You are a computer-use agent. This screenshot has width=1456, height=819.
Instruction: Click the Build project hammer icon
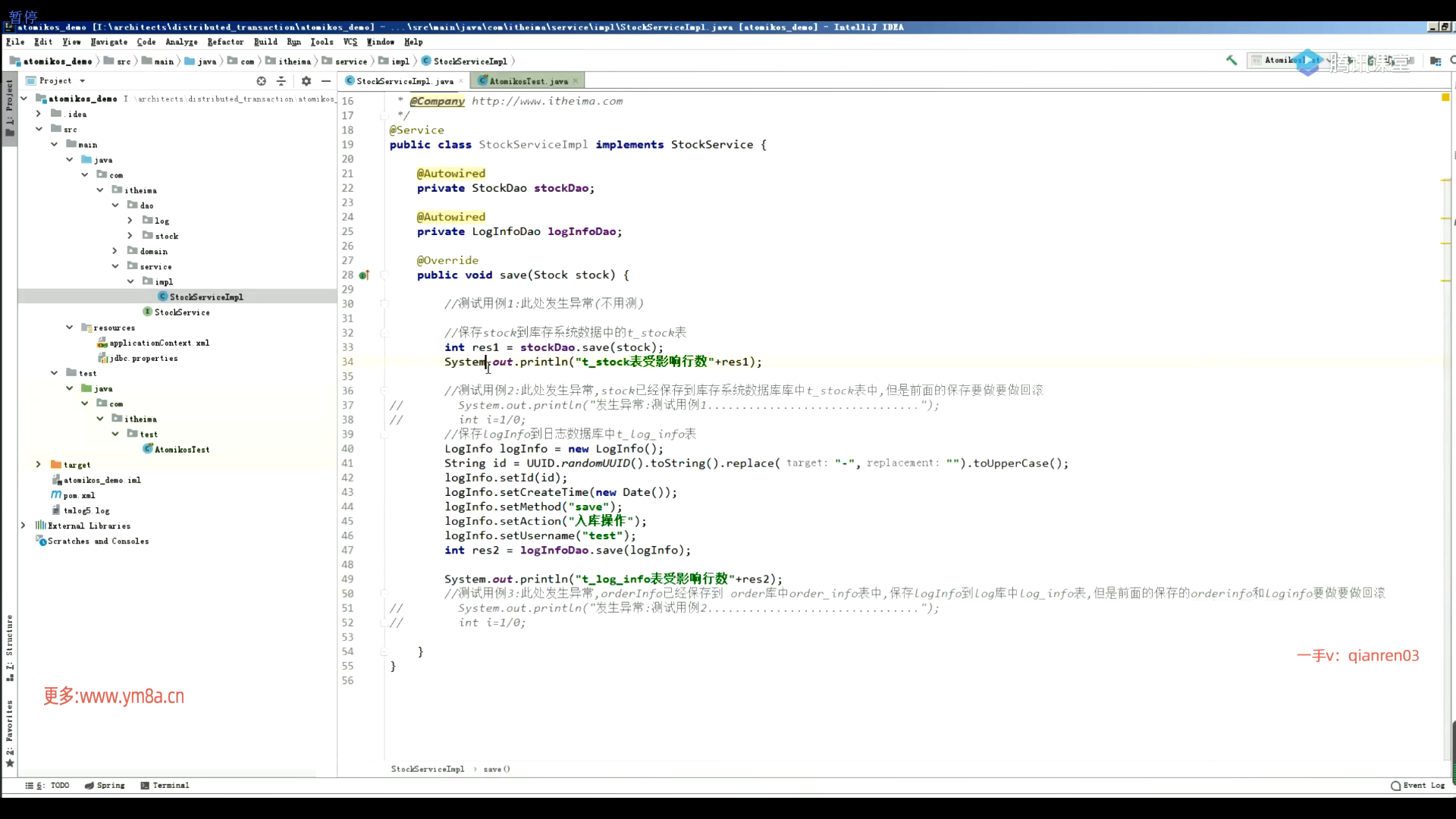tap(1232, 61)
